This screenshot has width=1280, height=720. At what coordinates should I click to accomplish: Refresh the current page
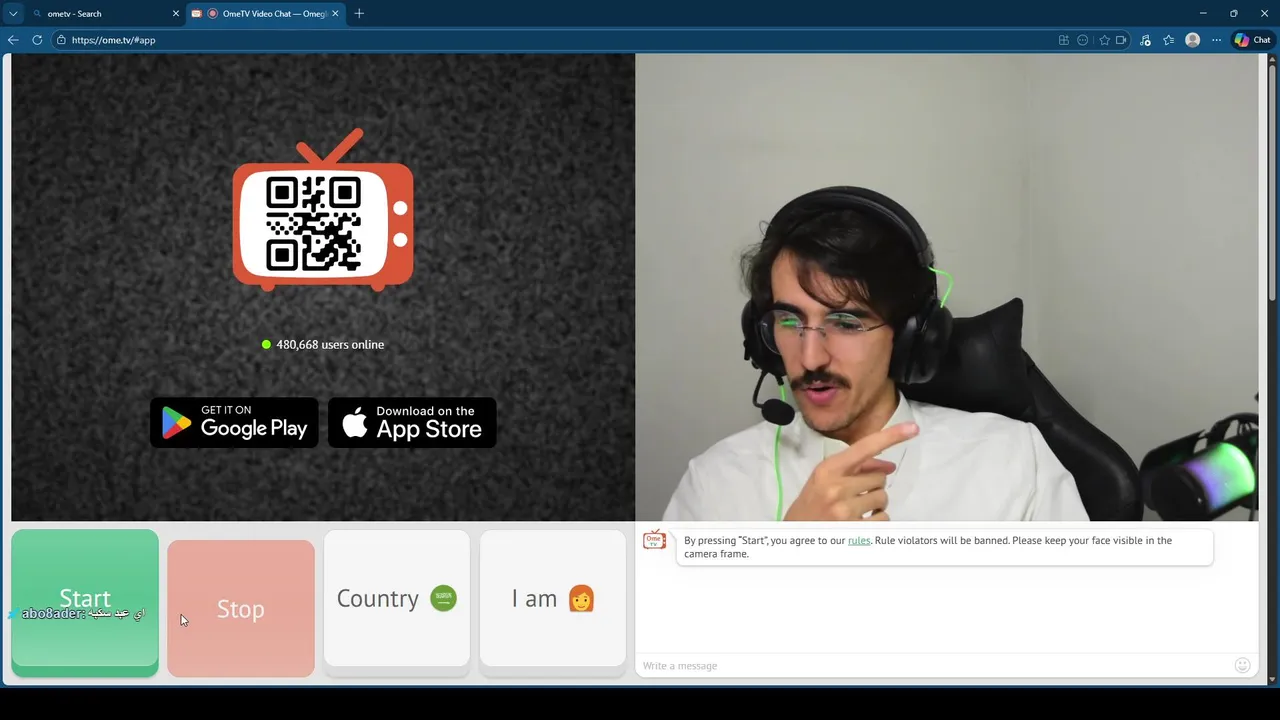(37, 40)
